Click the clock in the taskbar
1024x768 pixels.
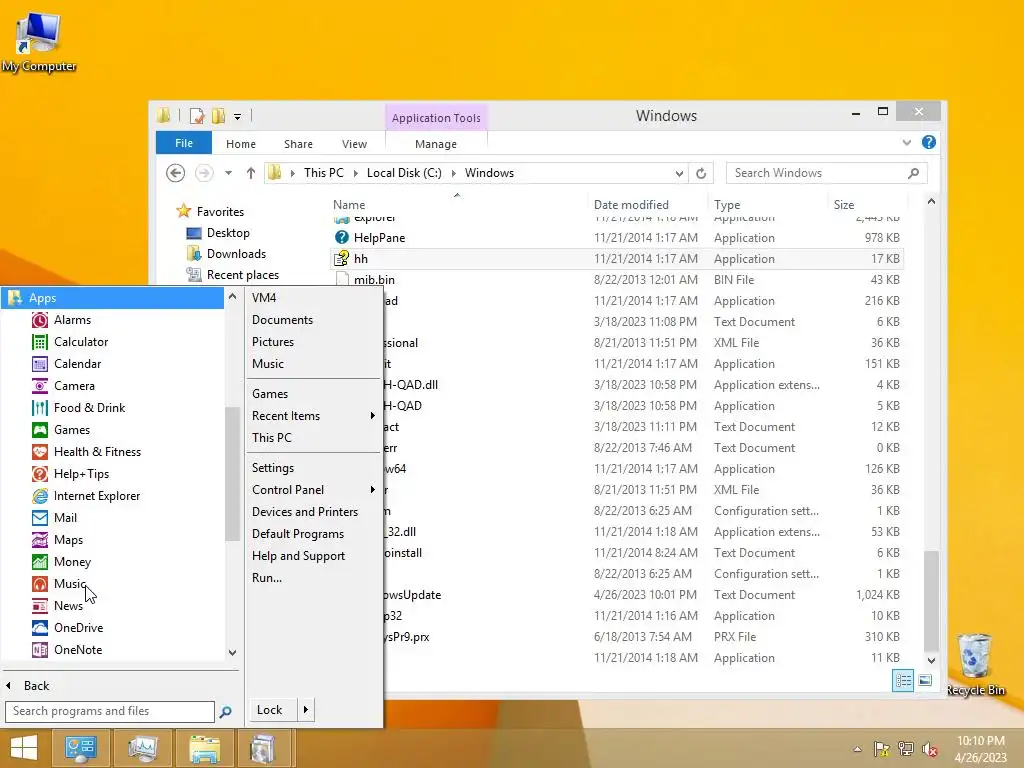coord(980,749)
